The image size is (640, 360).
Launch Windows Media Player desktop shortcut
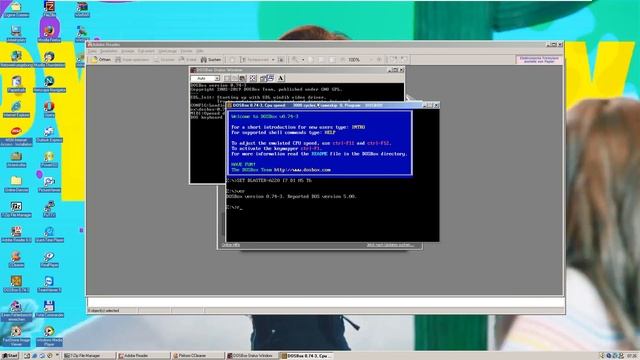(x=49, y=336)
